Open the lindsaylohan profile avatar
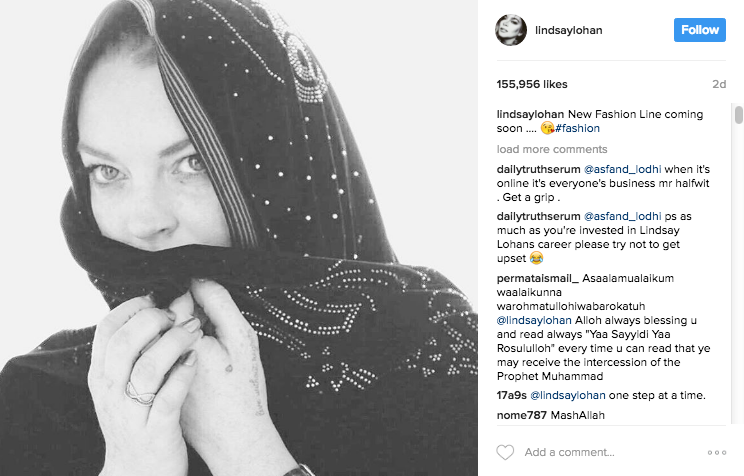Image resolution: width=744 pixels, height=476 pixels. coord(511,30)
